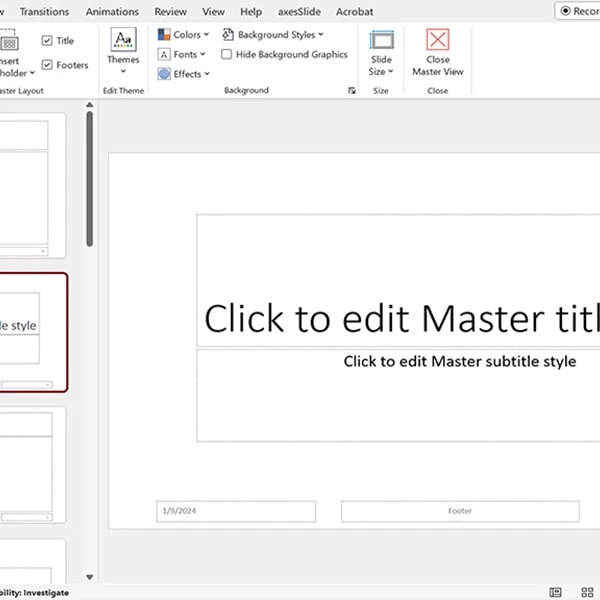The width and height of the screenshot is (600, 600).
Task: Click the thumbnail pane vertical scrollbar
Action: pyautogui.click(x=89, y=180)
